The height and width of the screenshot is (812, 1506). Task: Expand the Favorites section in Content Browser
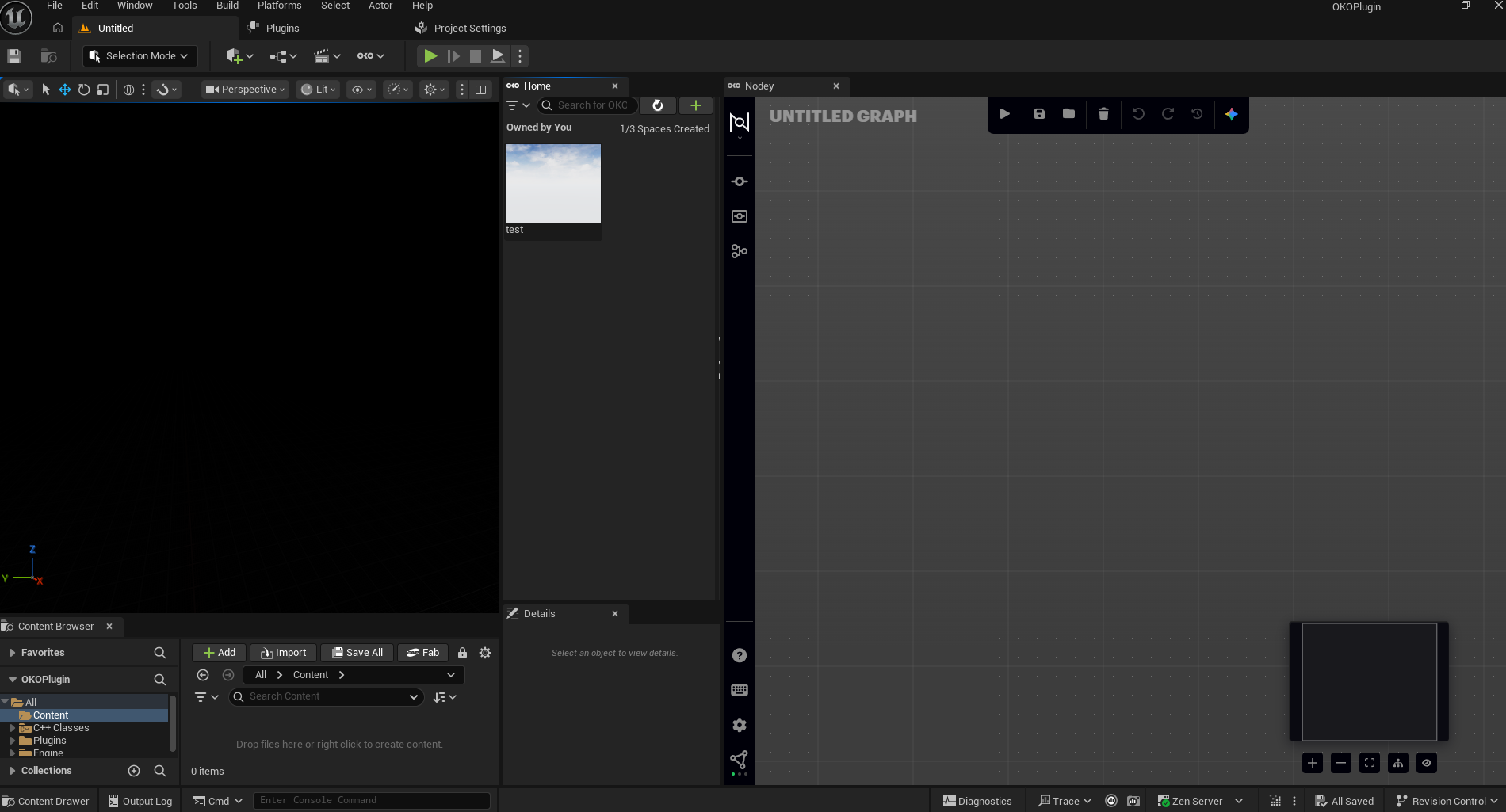[13, 653]
